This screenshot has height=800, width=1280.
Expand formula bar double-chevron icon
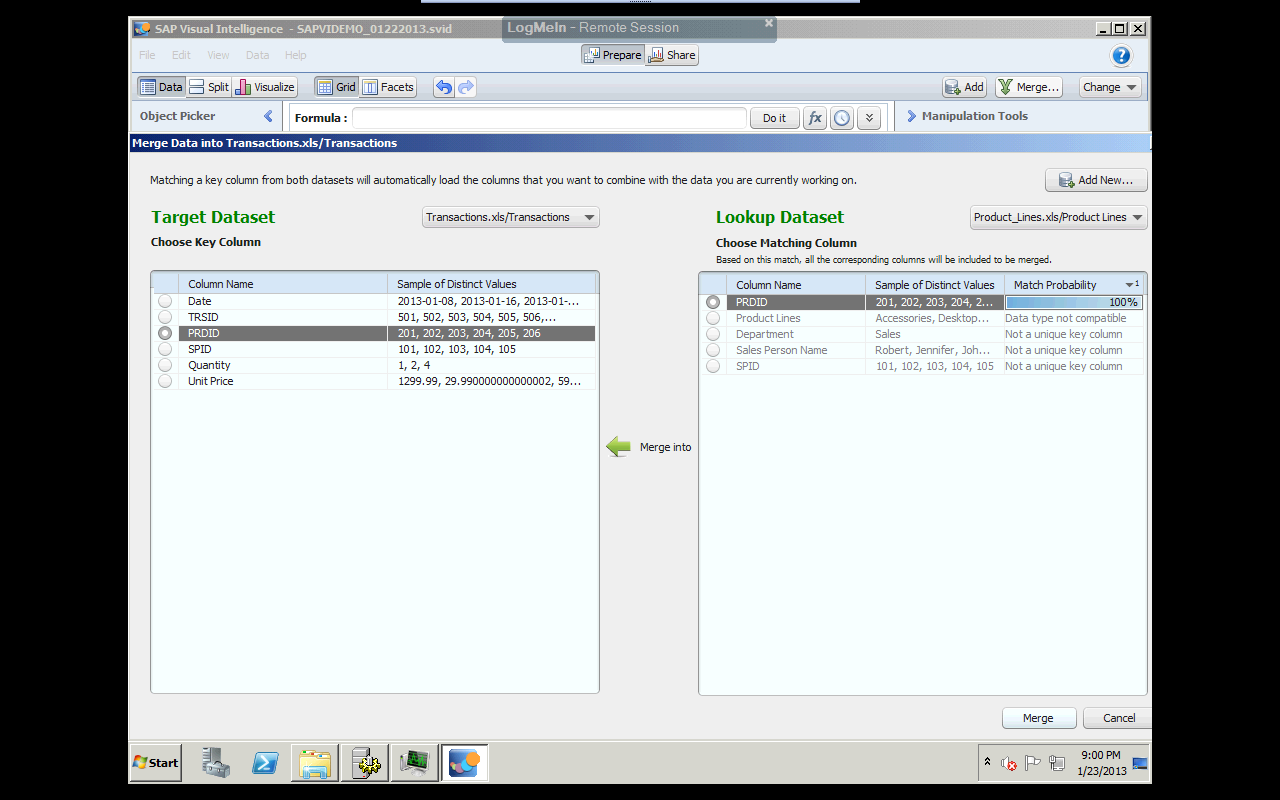tap(869, 118)
